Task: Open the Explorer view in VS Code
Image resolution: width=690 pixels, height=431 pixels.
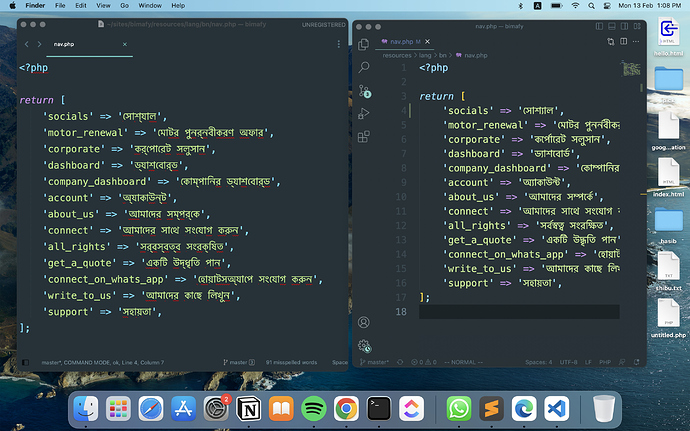Action: coord(363,44)
